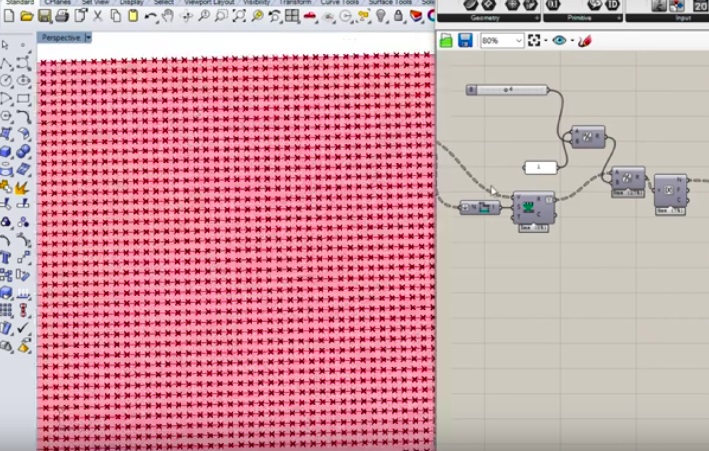Click the Rhino Save floppy disk icon
Screen dimensions: 709x451
click(x=44, y=16)
